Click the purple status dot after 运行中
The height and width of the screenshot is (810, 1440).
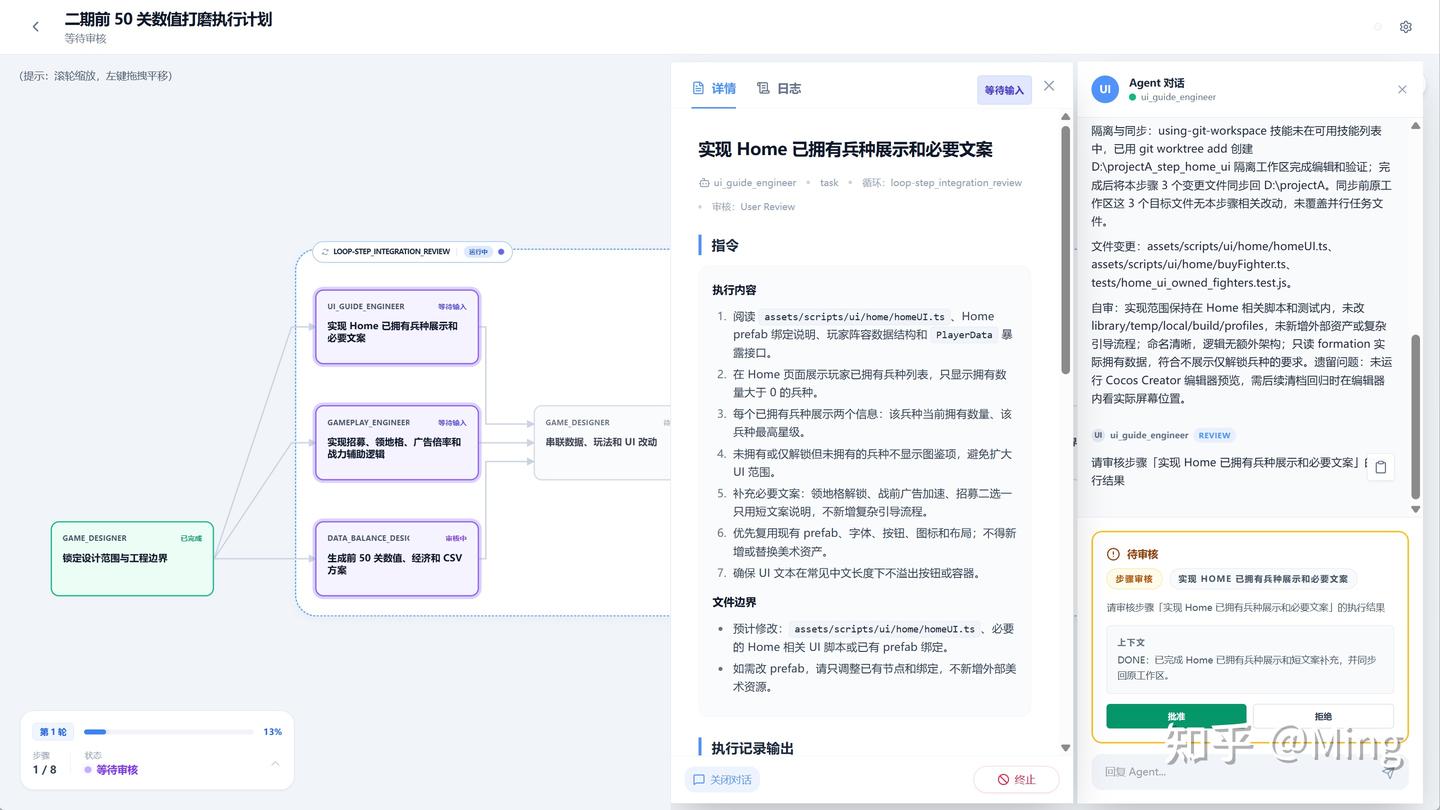(501, 252)
